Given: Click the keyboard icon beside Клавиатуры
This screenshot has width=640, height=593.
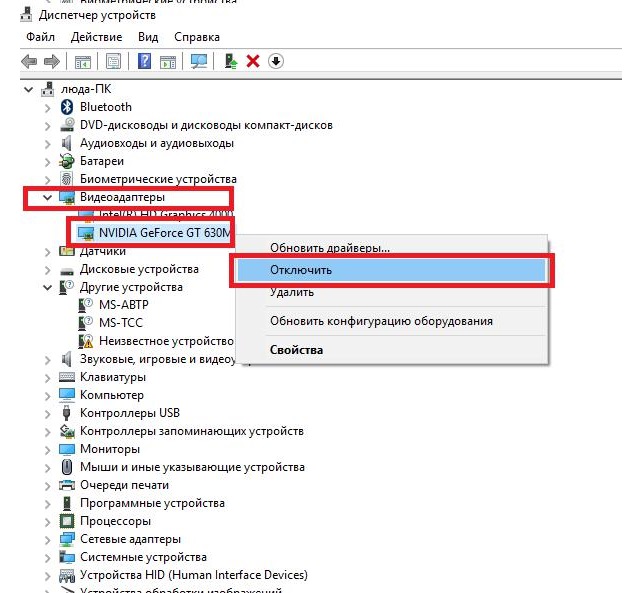Looking at the screenshot, I should [x=67, y=377].
